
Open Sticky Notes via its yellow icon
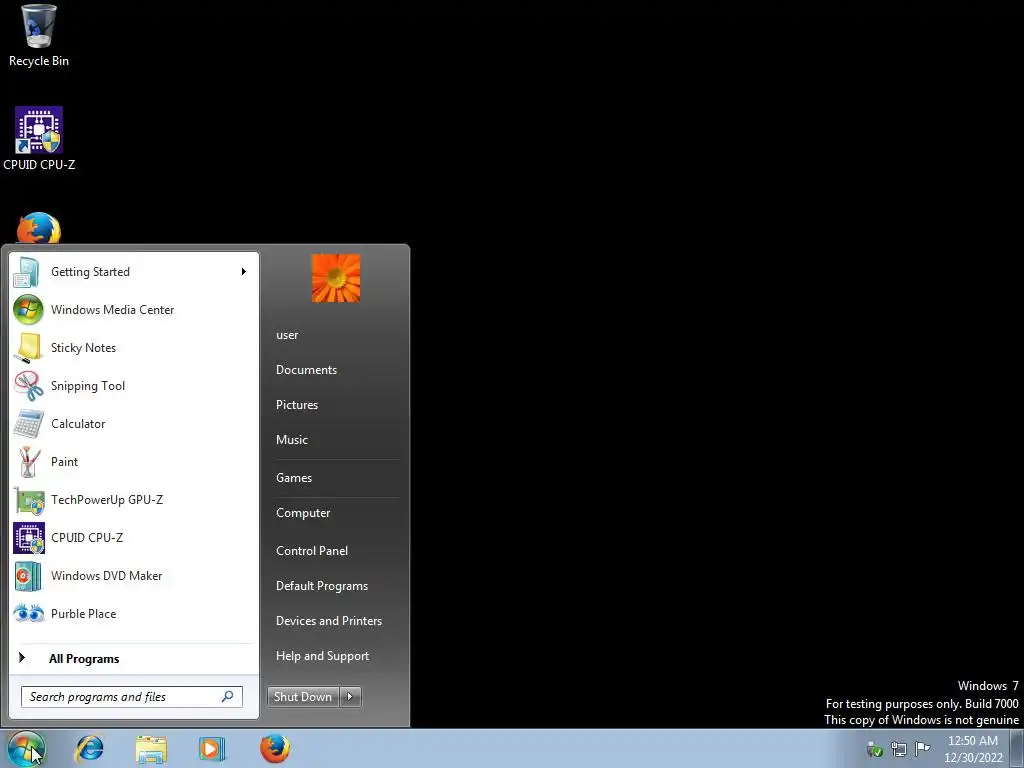pos(28,347)
